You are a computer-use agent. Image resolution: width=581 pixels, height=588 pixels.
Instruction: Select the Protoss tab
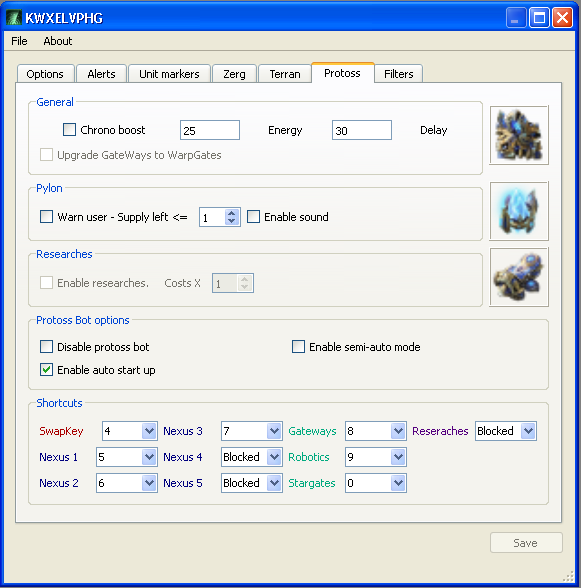(x=342, y=73)
